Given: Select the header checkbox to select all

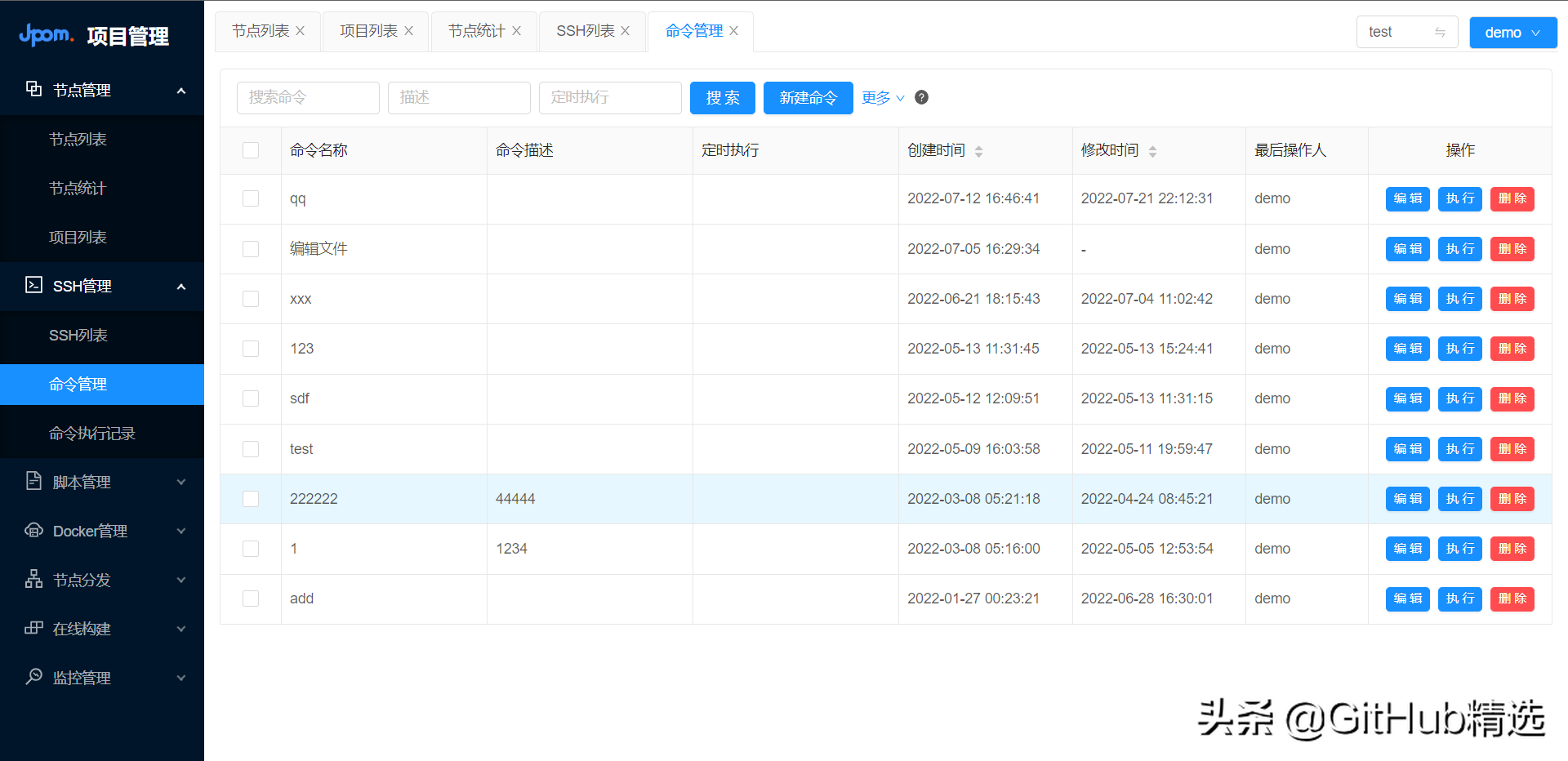Looking at the screenshot, I should (251, 150).
